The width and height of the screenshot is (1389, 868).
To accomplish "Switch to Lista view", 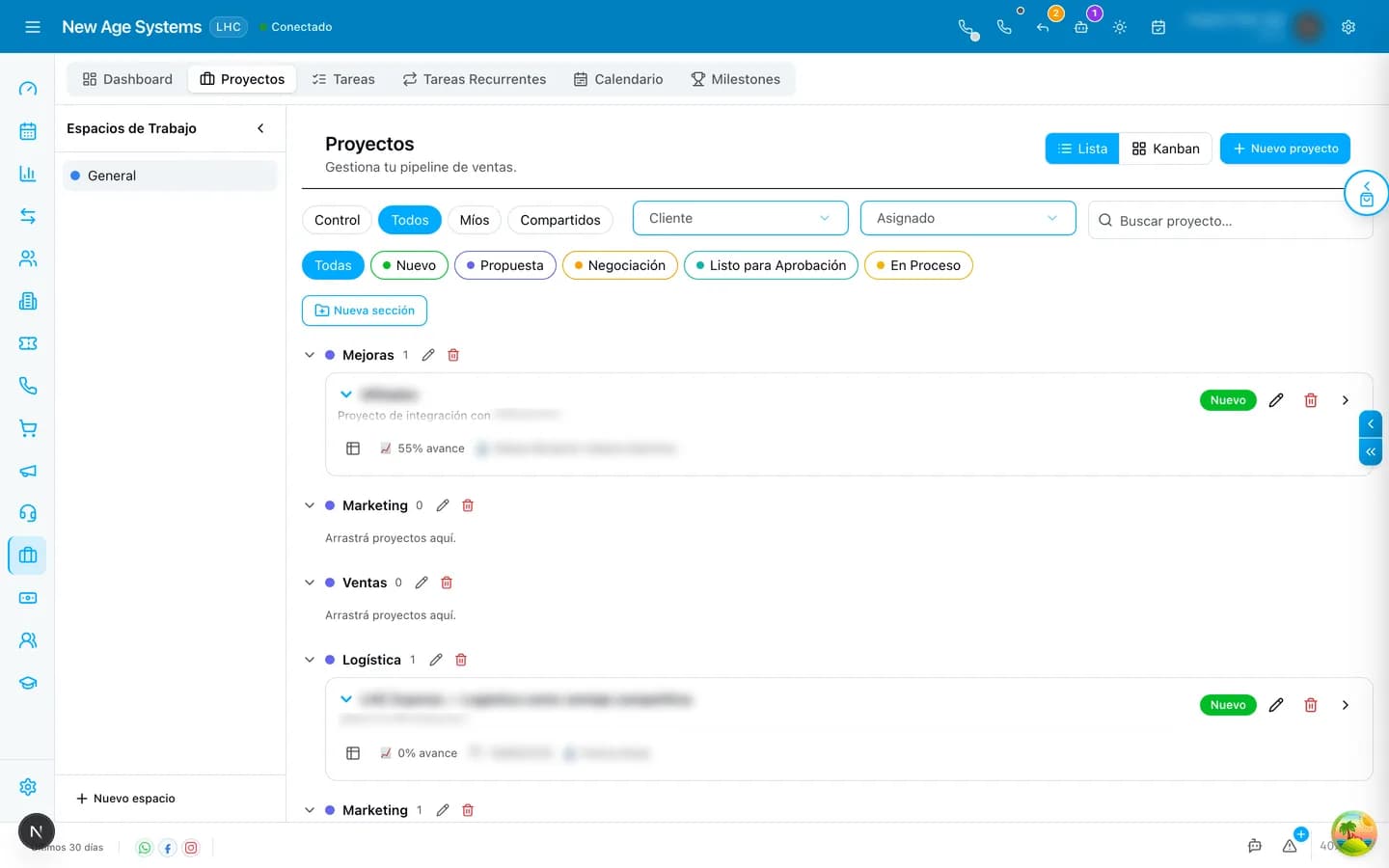I will [1082, 149].
